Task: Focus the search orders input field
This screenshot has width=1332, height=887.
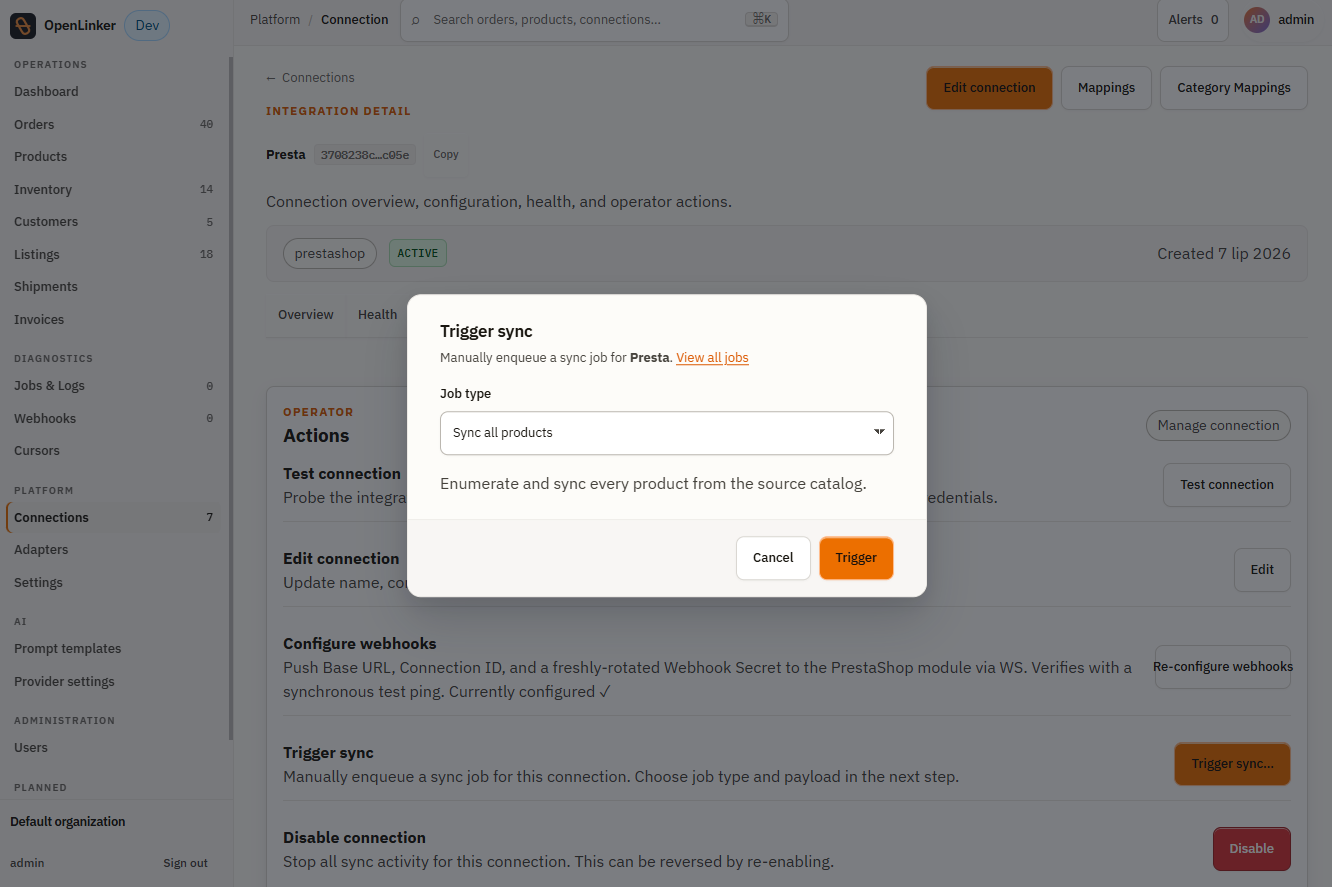Action: point(594,20)
